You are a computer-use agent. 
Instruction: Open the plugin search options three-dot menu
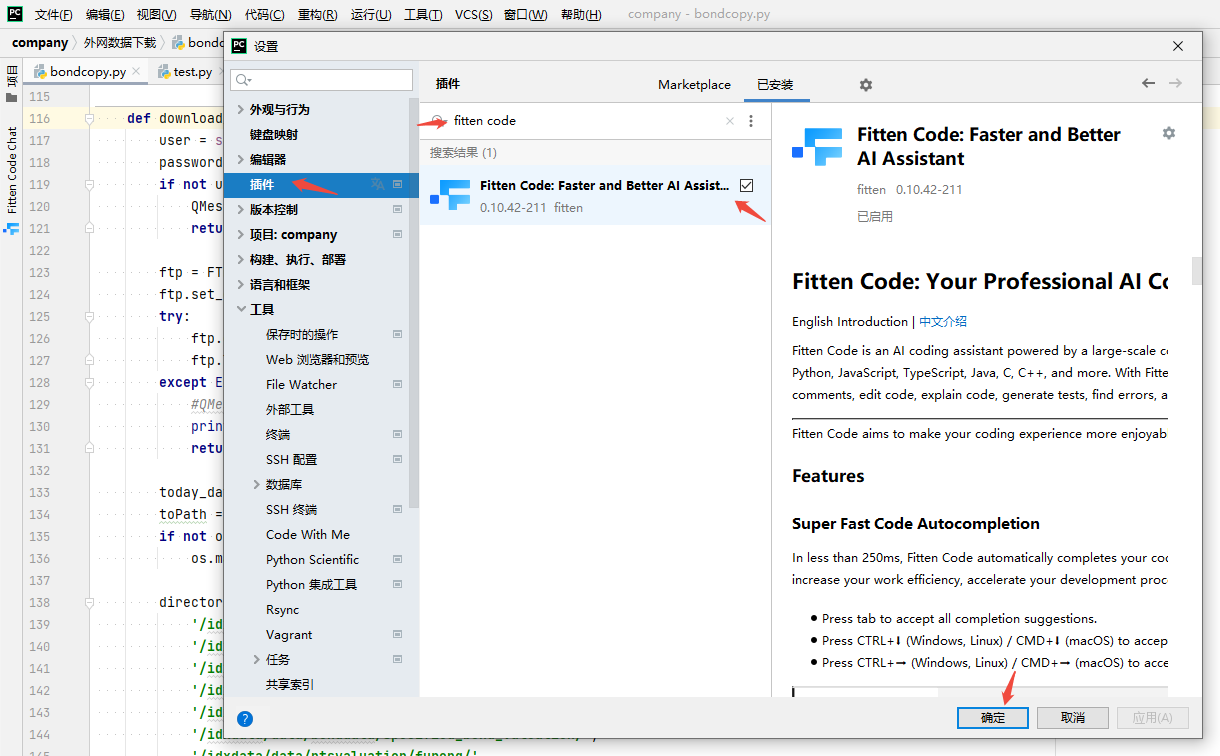(751, 121)
